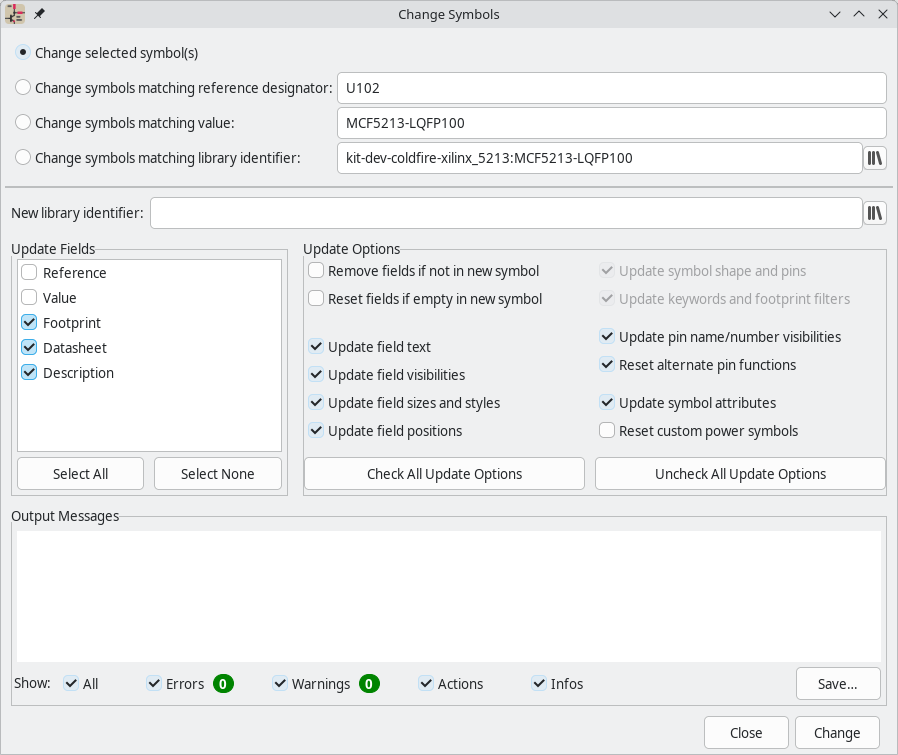Disable "Update field text"
The height and width of the screenshot is (755, 898).
pos(316,347)
